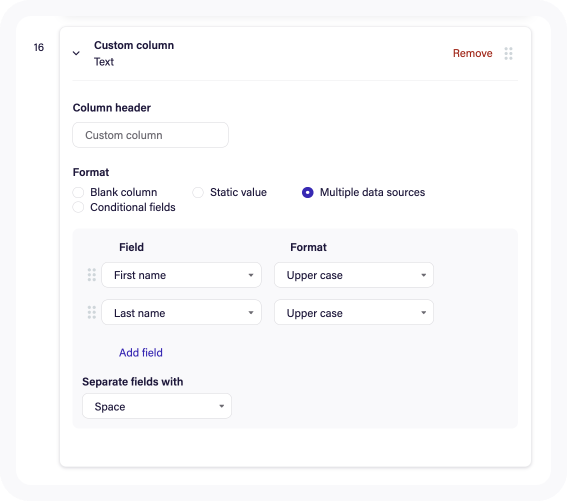Click the First name row drag handle
Image resolution: width=567 pixels, height=501 pixels.
coord(92,275)
